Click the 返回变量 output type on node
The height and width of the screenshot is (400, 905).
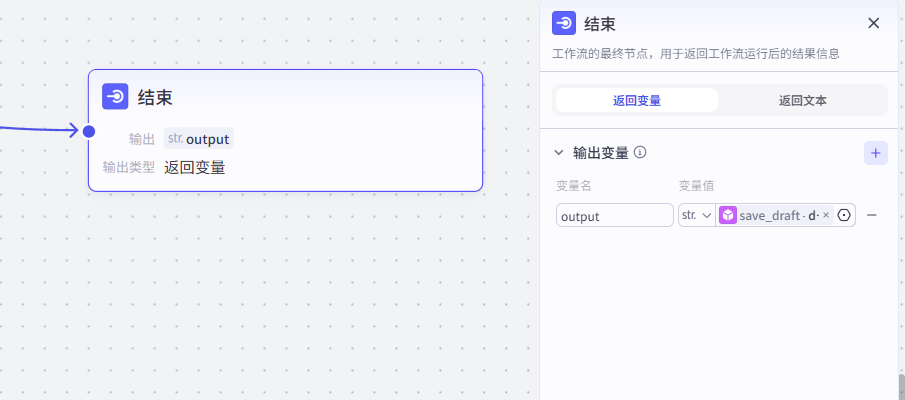point(194,167)
